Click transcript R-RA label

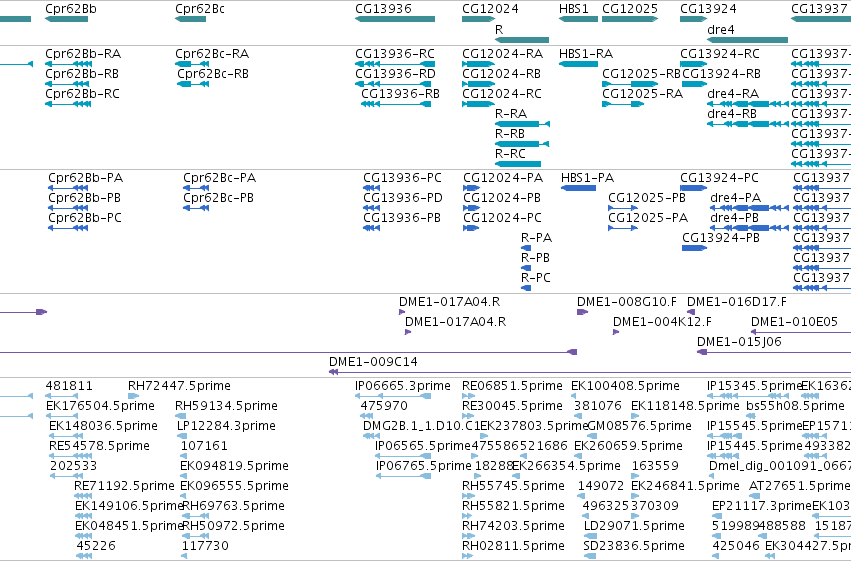point(511,114)
